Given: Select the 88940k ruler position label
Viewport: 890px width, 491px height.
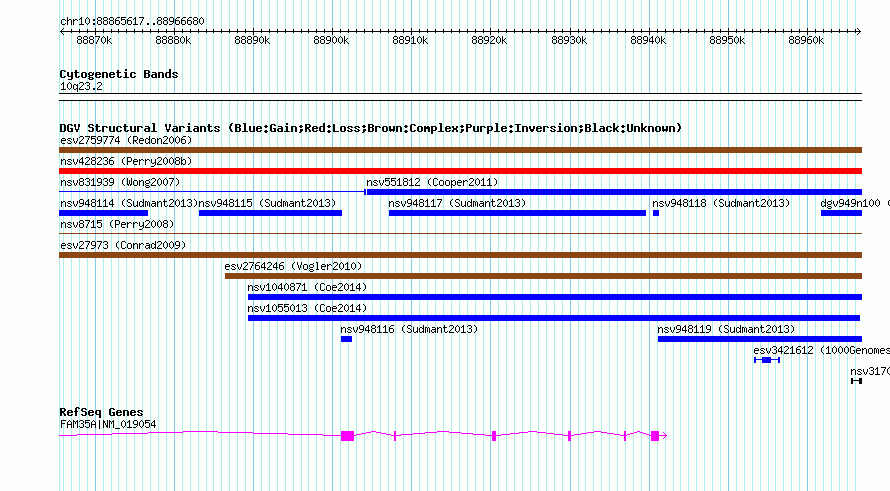Looking at the screenshot, I should [x=648, y=40].
